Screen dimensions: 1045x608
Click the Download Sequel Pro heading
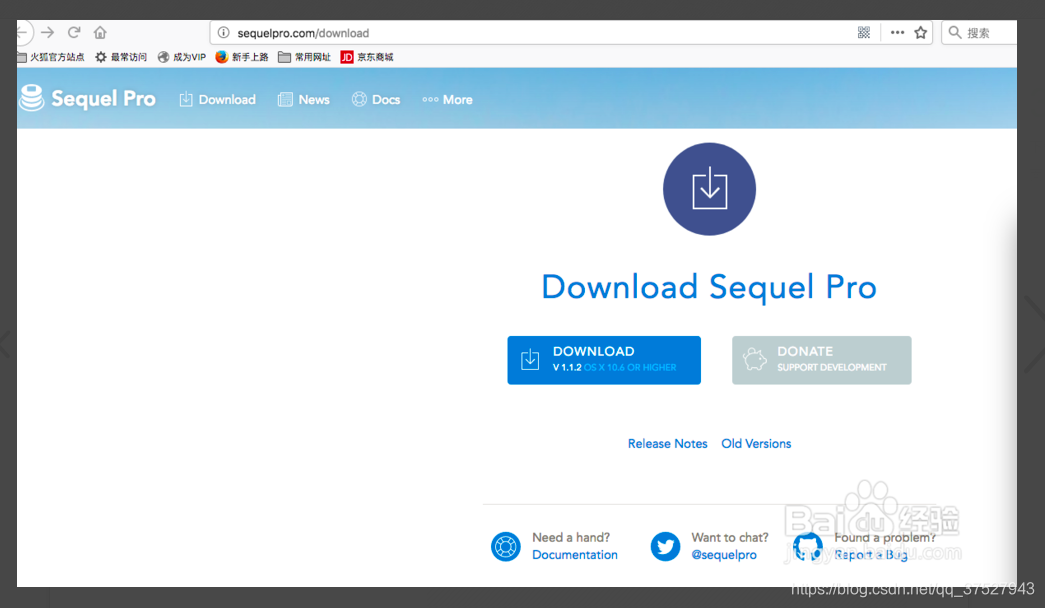point(709,287)
